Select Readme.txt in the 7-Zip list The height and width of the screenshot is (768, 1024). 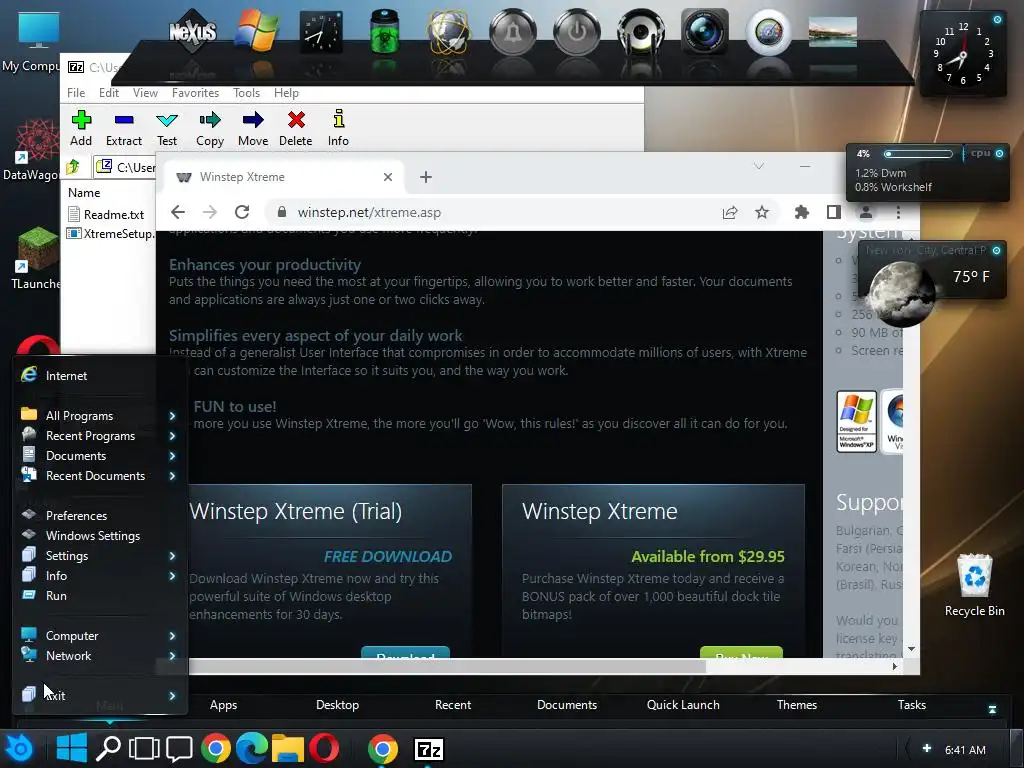click(x=106, y=214)
